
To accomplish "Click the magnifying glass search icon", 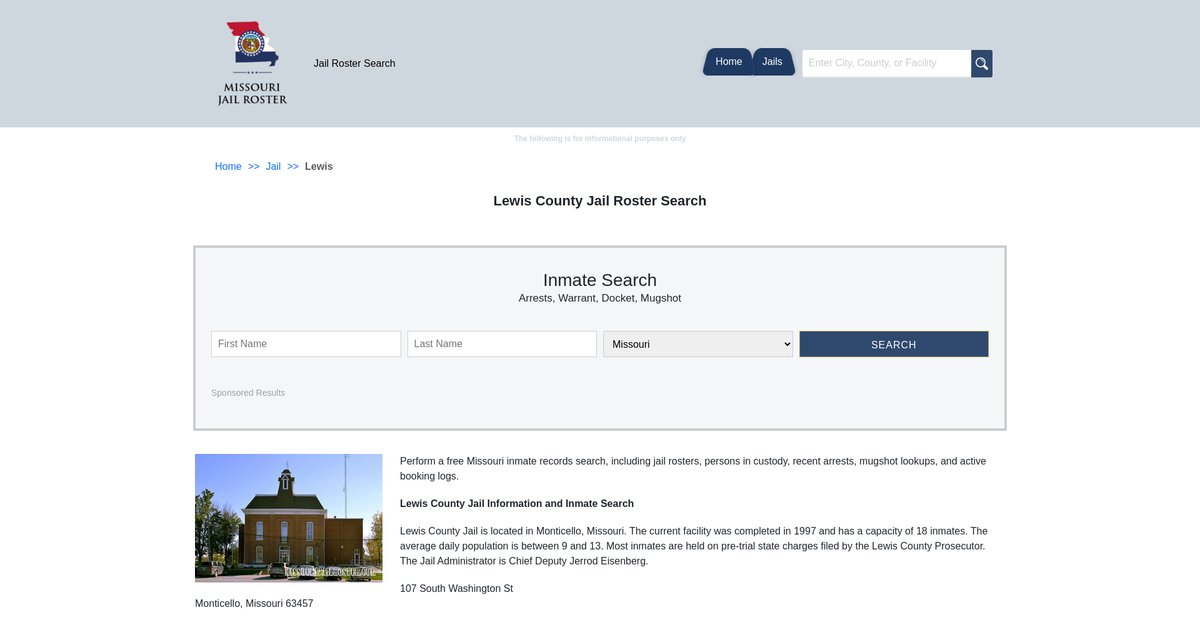I will click(x=982, y=64).
